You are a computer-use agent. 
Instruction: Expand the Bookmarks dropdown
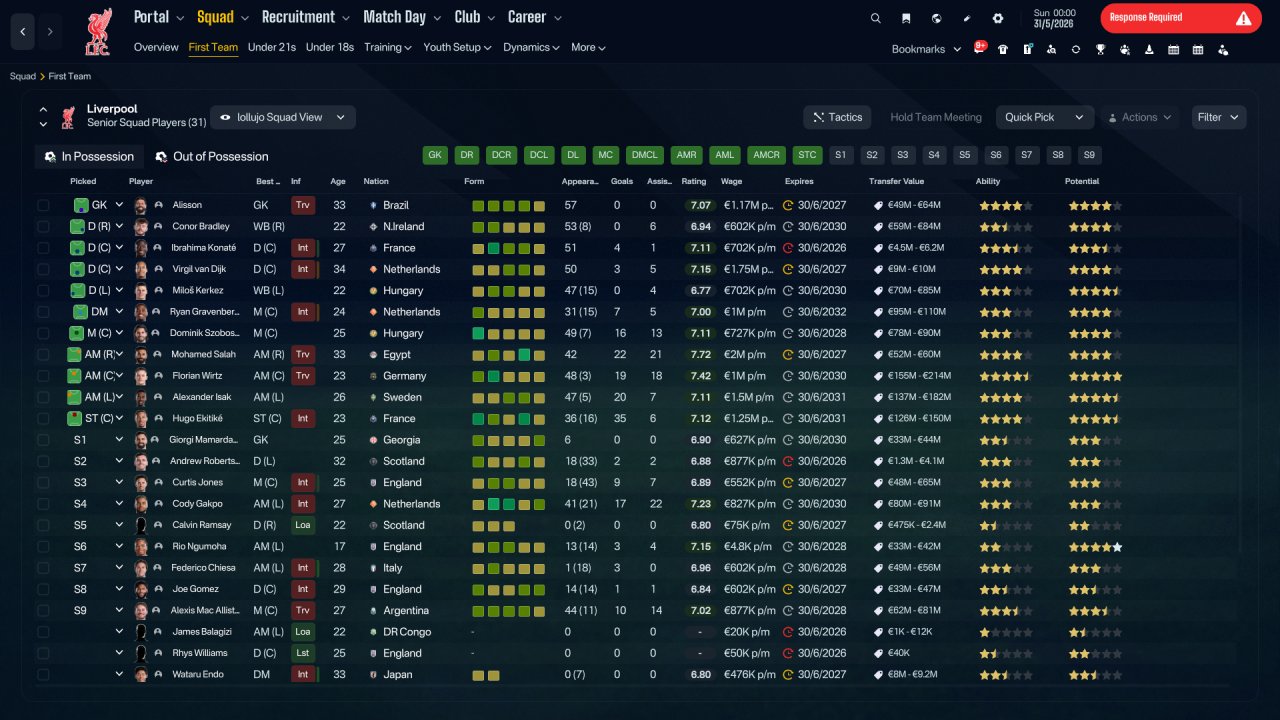[926, 49]
